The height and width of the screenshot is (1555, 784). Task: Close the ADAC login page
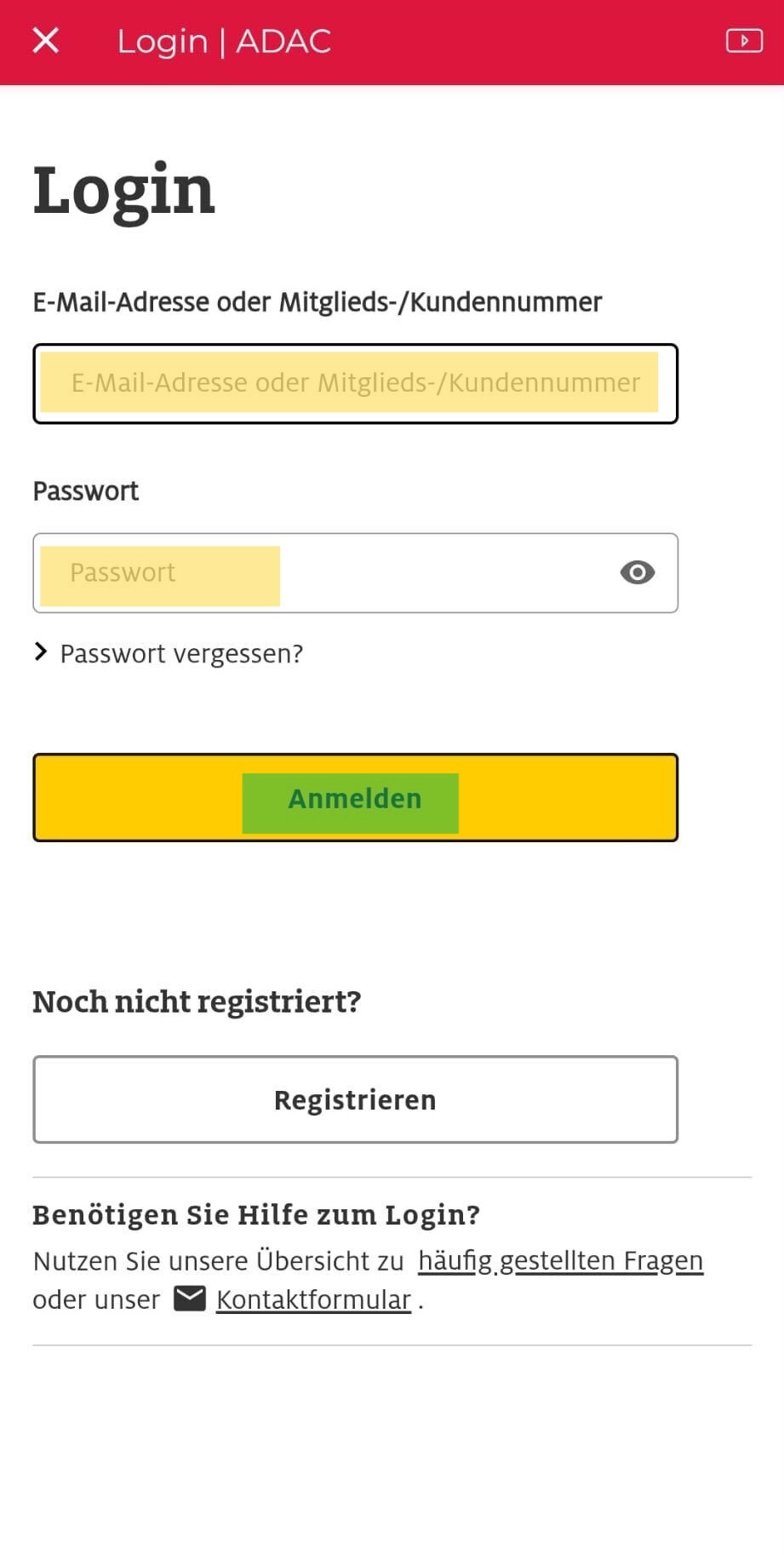[x=46, y=40]
